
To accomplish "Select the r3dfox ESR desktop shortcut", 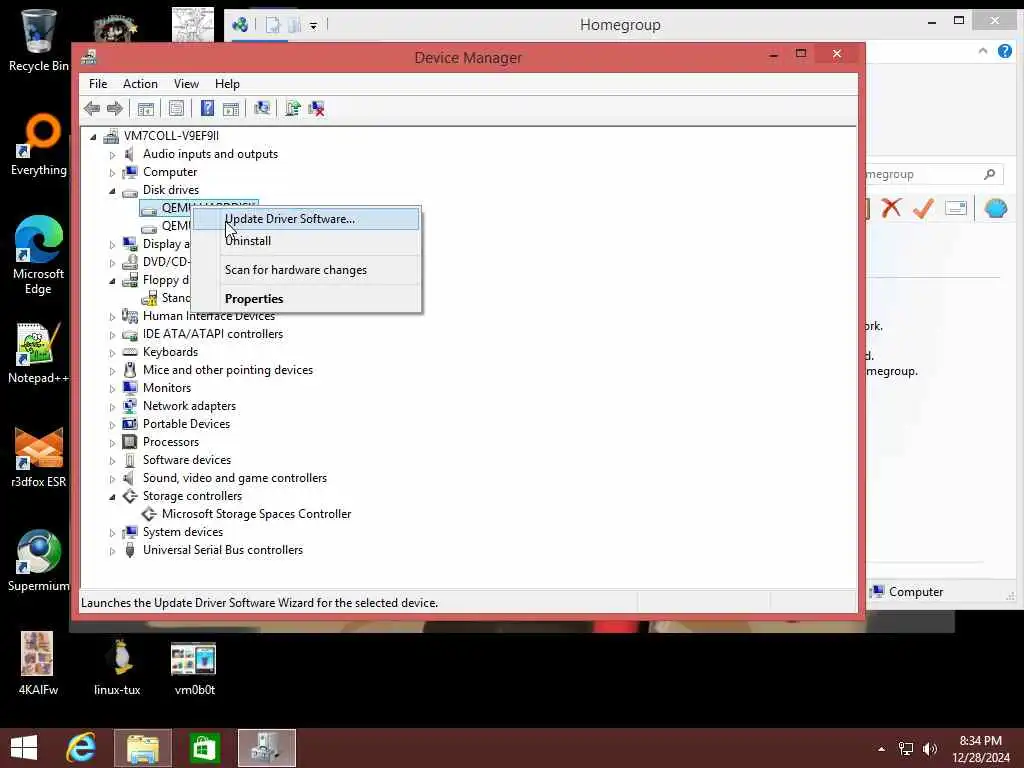I will [x=39, y=457].
